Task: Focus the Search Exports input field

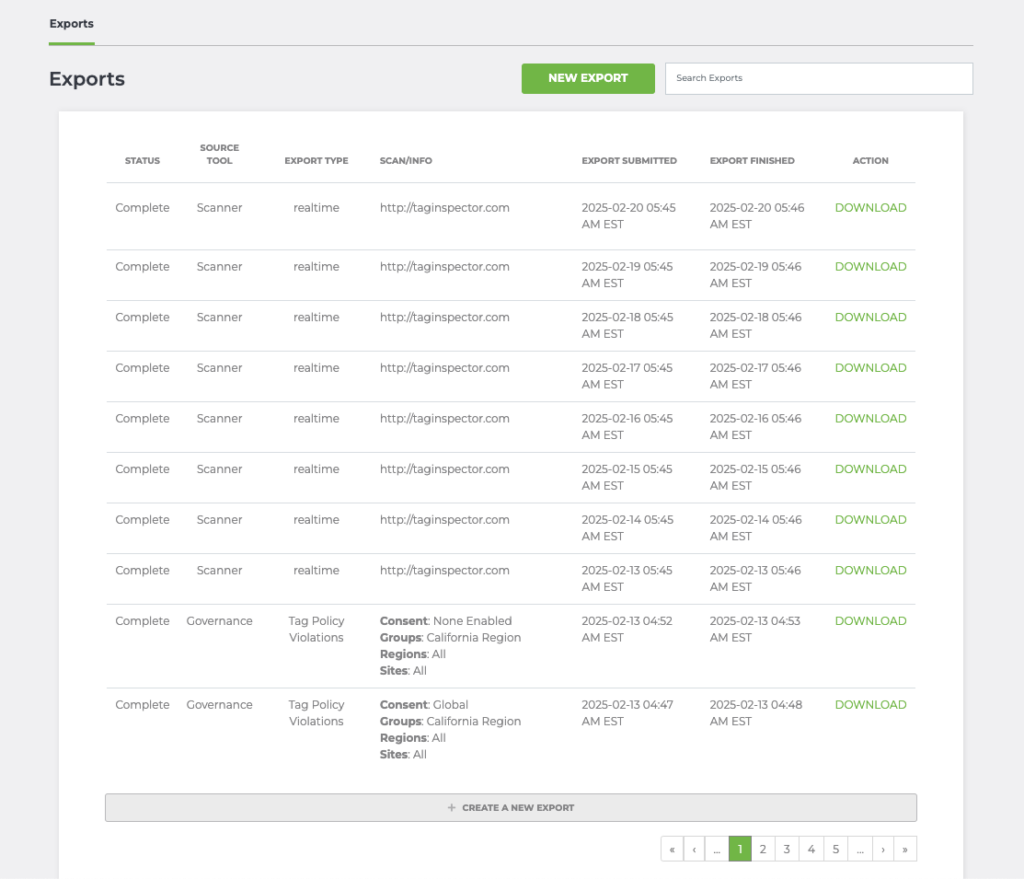Action: (818, 78)
